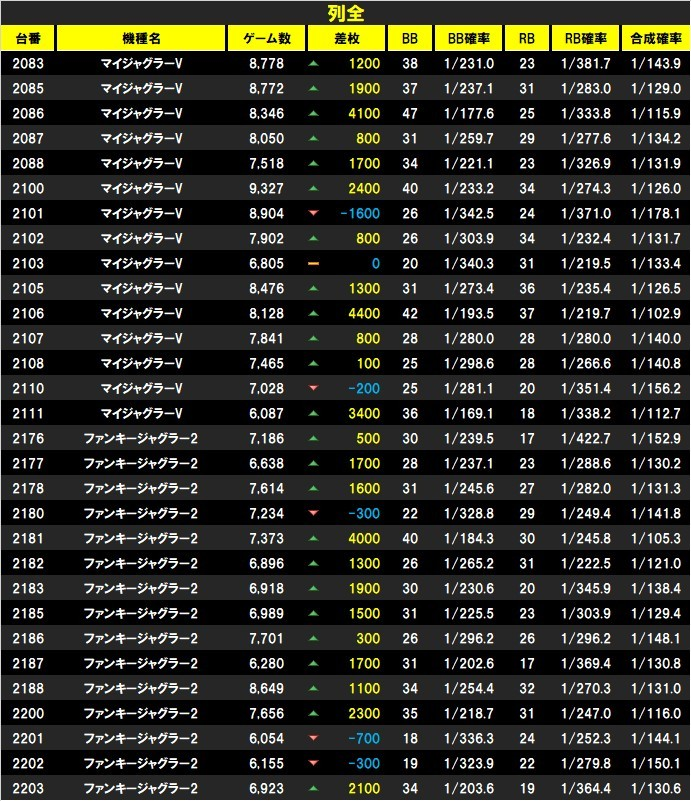Viewport: 691px width, 801px height.
Task: Click game count 6,054
Action: [x=266, y=738]
